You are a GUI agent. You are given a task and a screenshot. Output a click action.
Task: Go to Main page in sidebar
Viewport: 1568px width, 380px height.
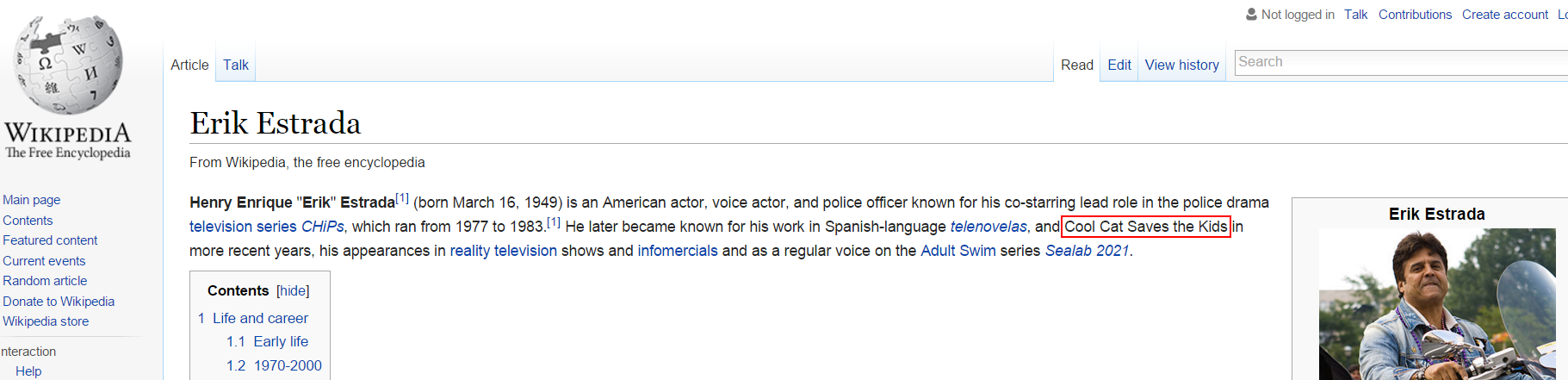point(31,200)
